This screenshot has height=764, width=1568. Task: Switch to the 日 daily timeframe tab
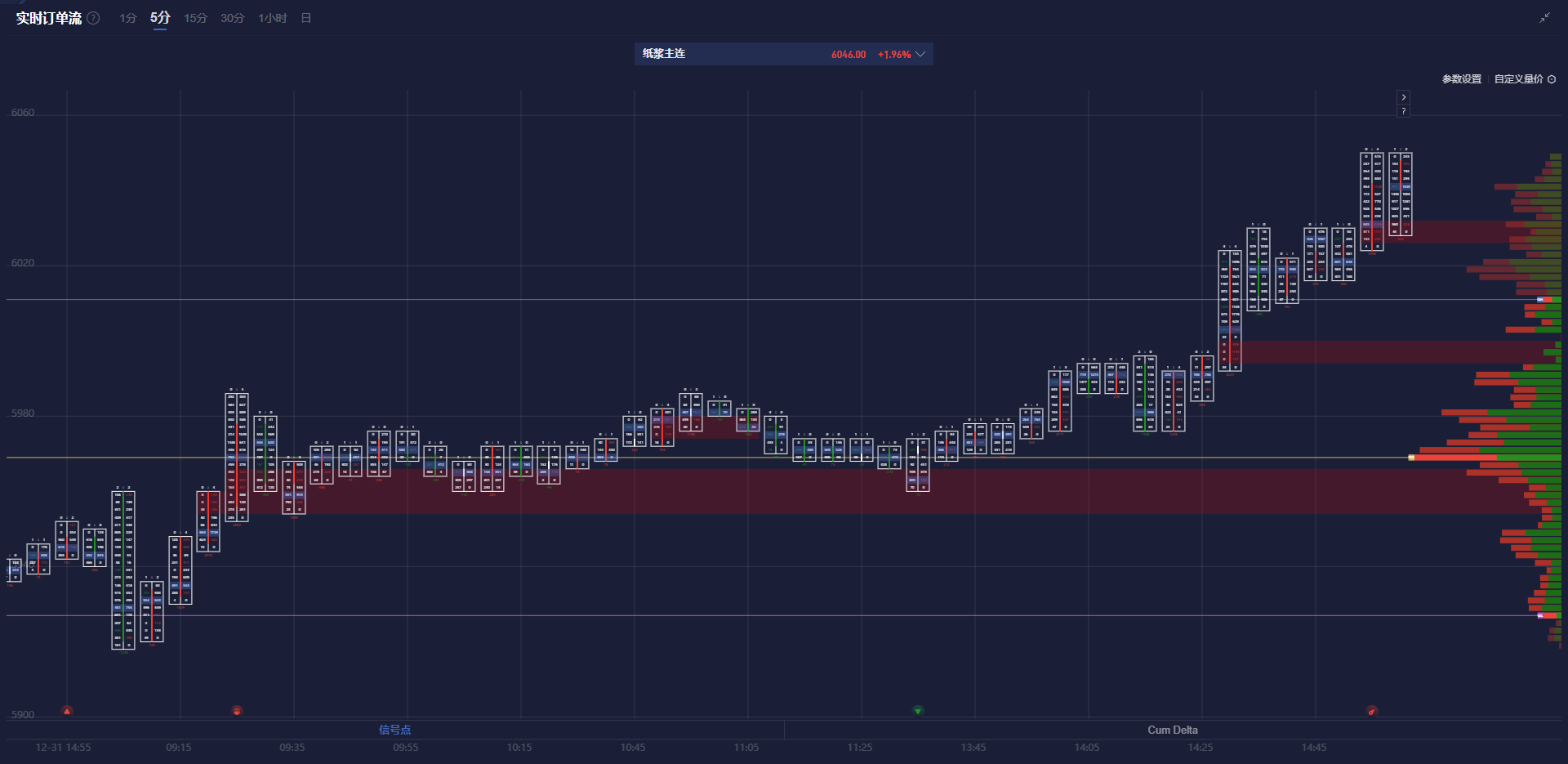click(x=306, y=18)
